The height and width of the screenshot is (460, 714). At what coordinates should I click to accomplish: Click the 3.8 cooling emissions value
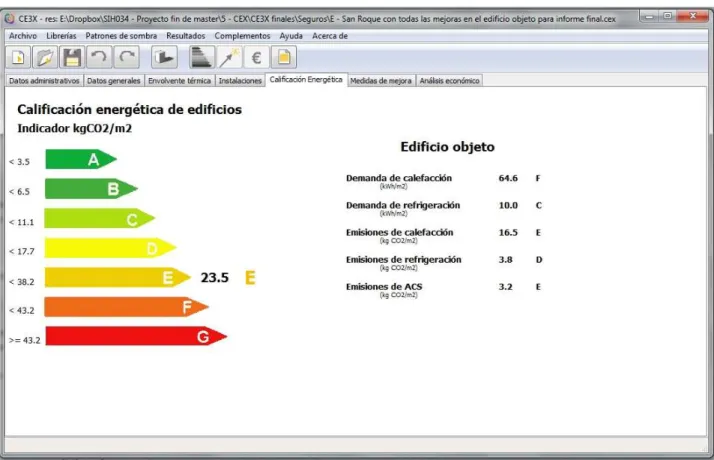tap(505, 260)
